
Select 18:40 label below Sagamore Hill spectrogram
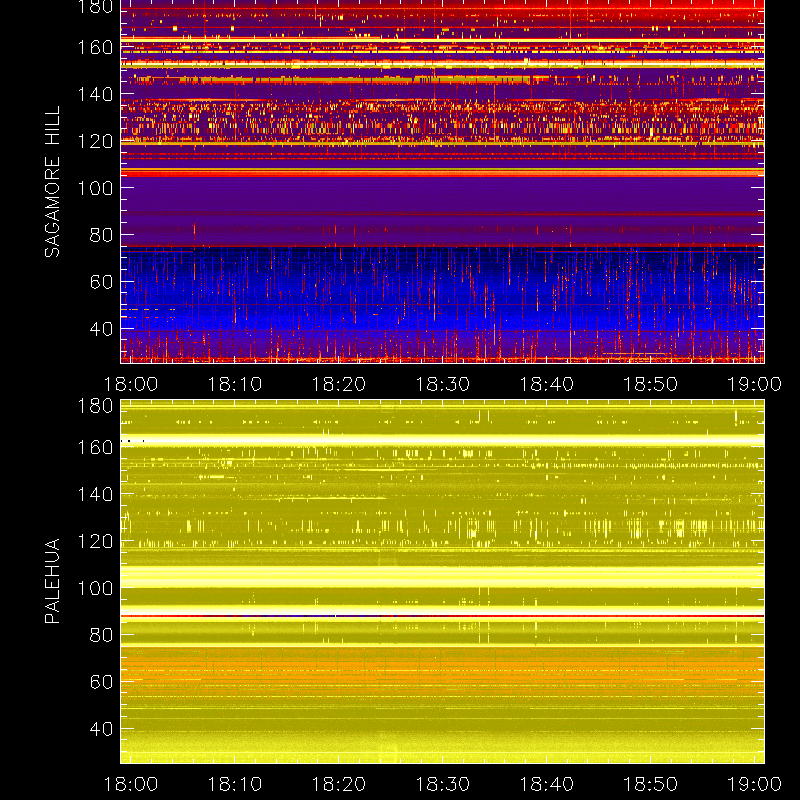[546, 384]
